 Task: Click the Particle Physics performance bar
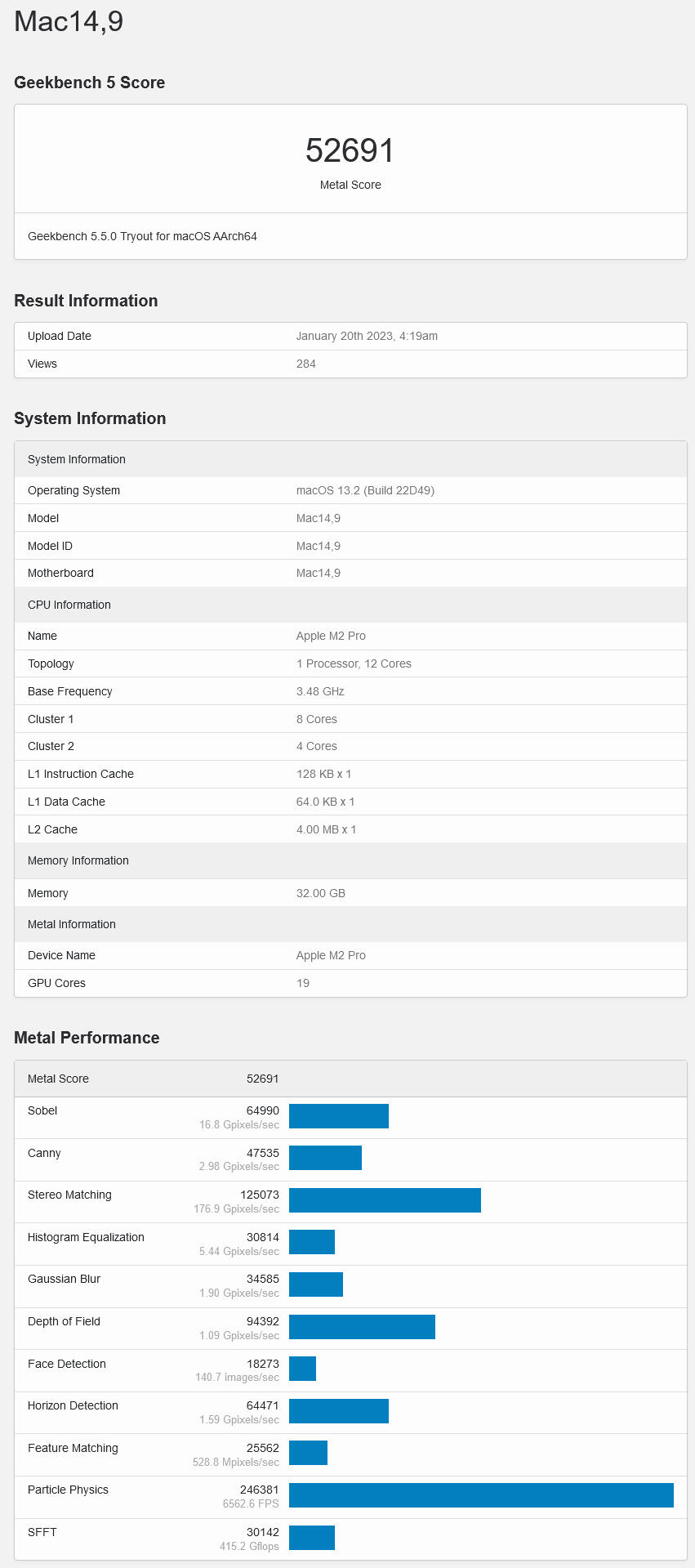[x=481, y=1495]
